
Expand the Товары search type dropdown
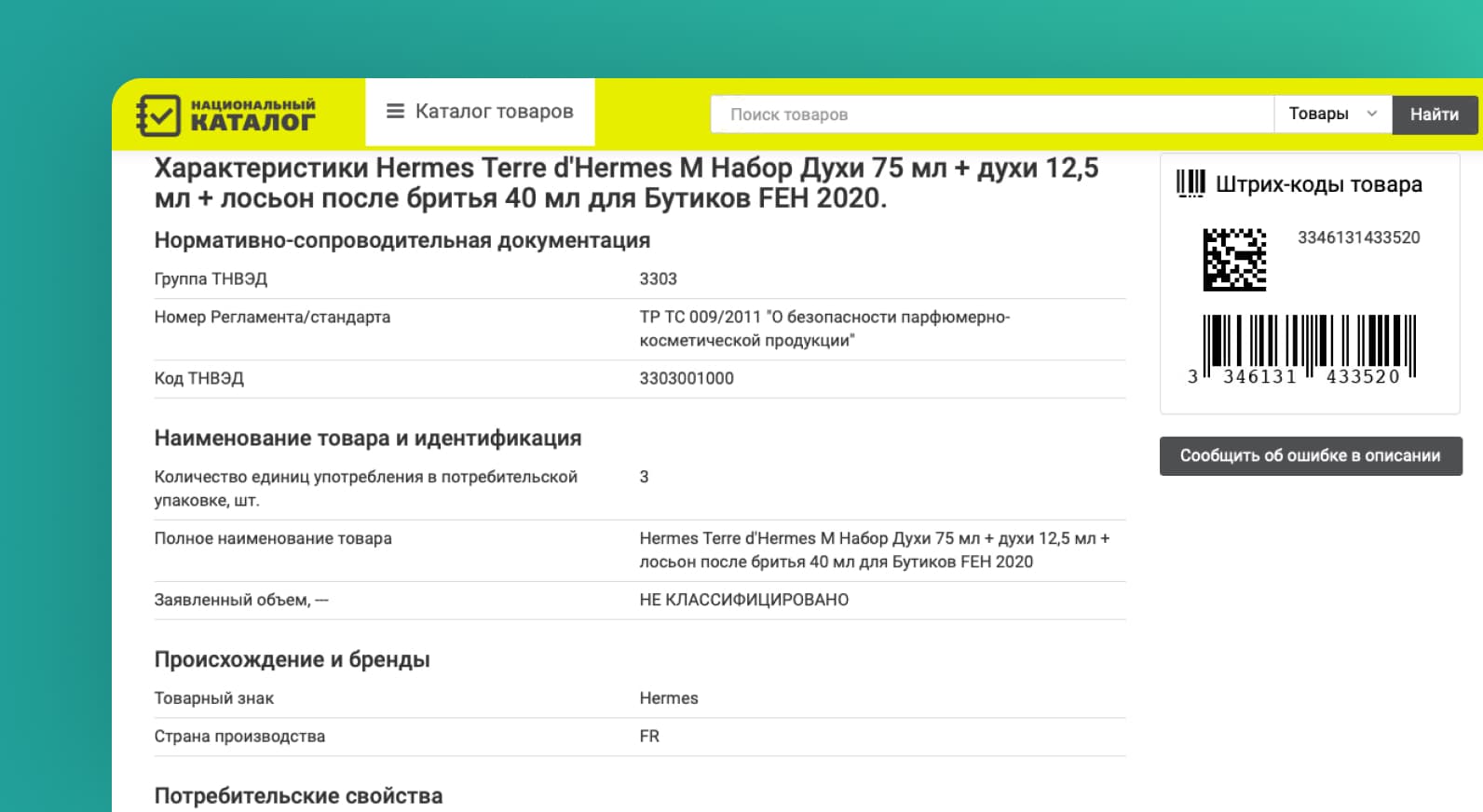pyautogui.click(x=1333, y=114)
